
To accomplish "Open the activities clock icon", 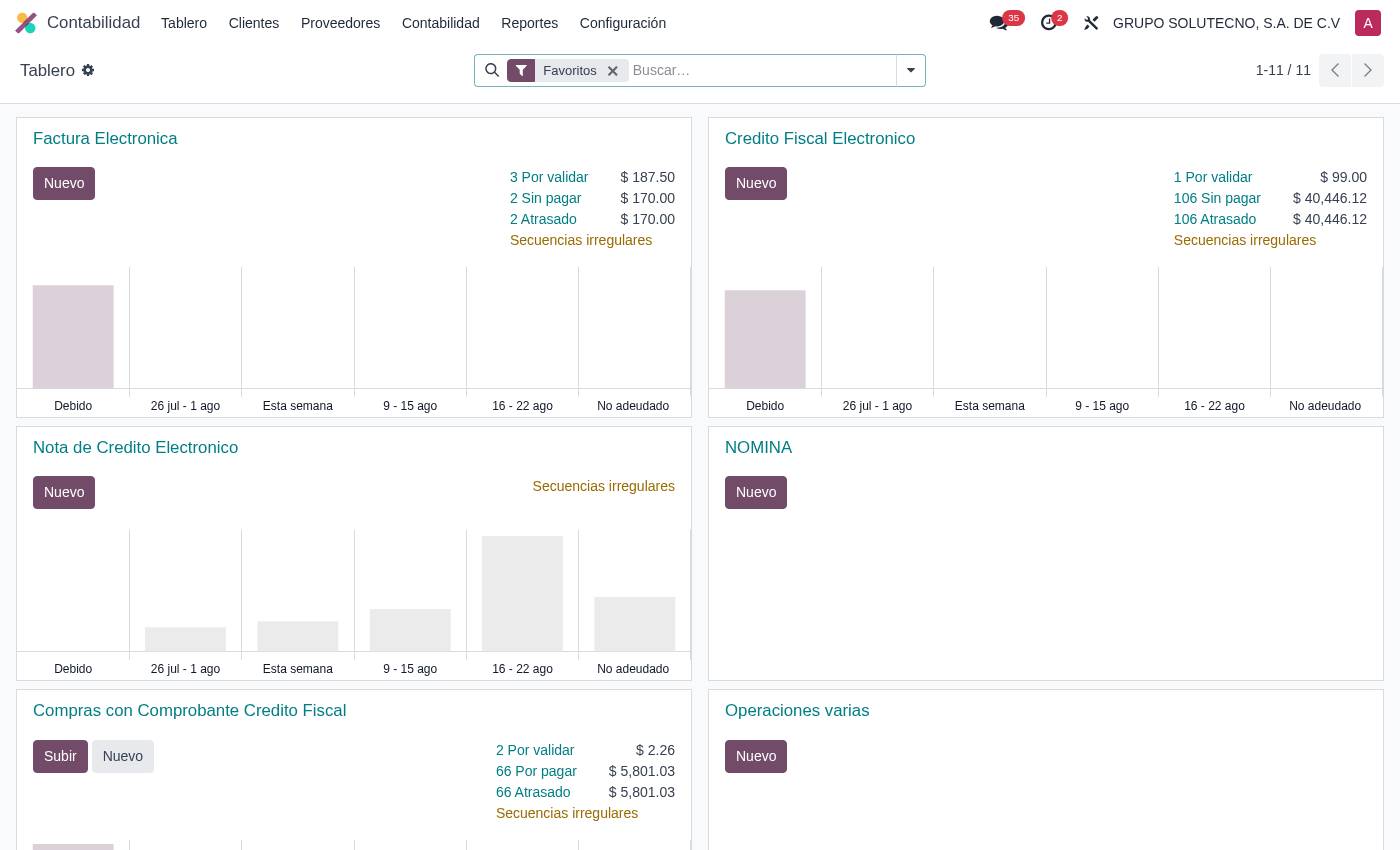I will coord(1048,23).
